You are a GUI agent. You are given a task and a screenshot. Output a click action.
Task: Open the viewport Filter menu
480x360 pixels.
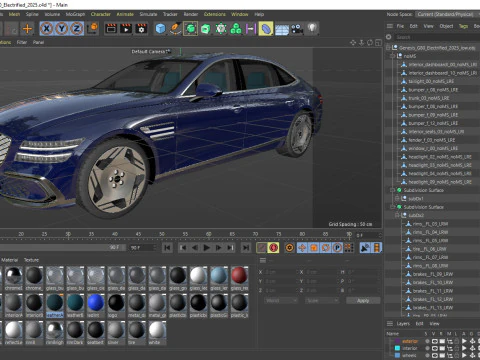22,42
